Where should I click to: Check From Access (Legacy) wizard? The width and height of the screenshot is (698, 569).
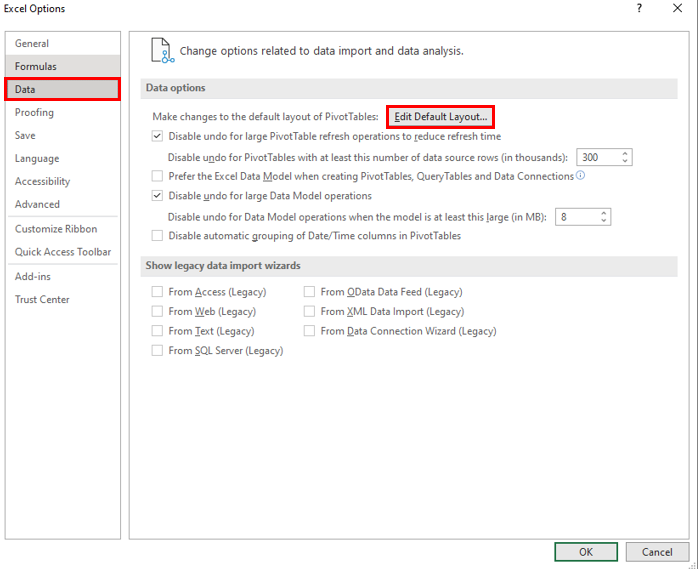coord(157,292)
